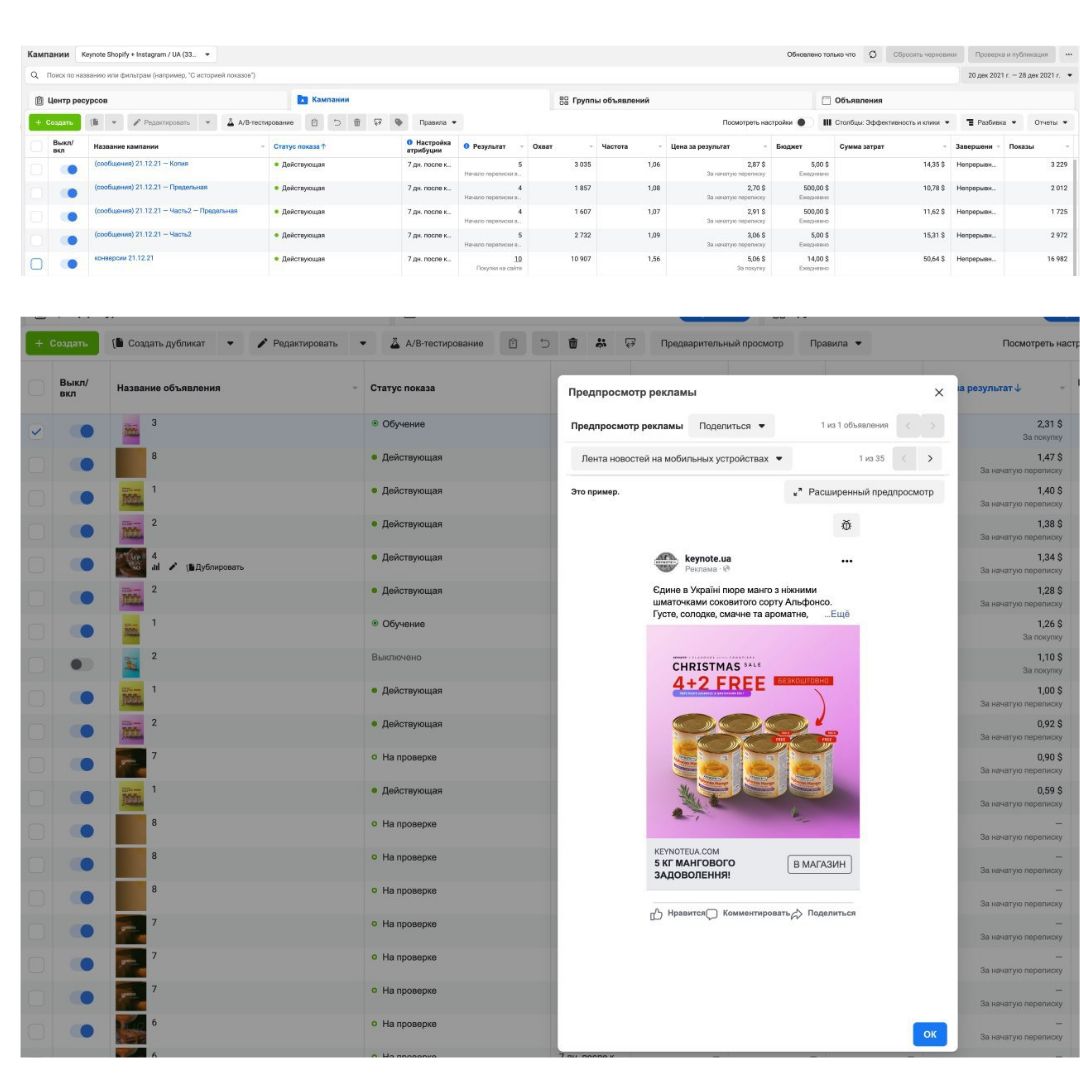Click the undo arrow icon in lower toolbar
This screenshot has height=1080, width=1080.
click(544, 343)
